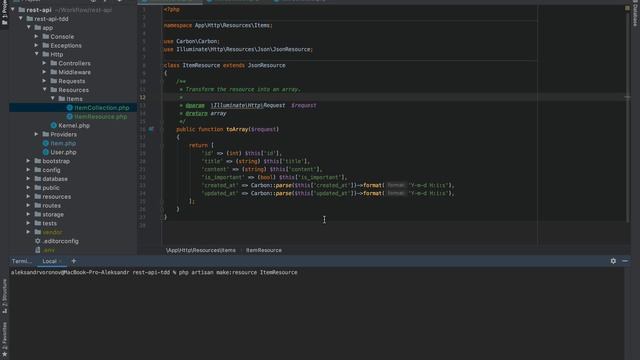Expand the Exceptions folder

37,45
